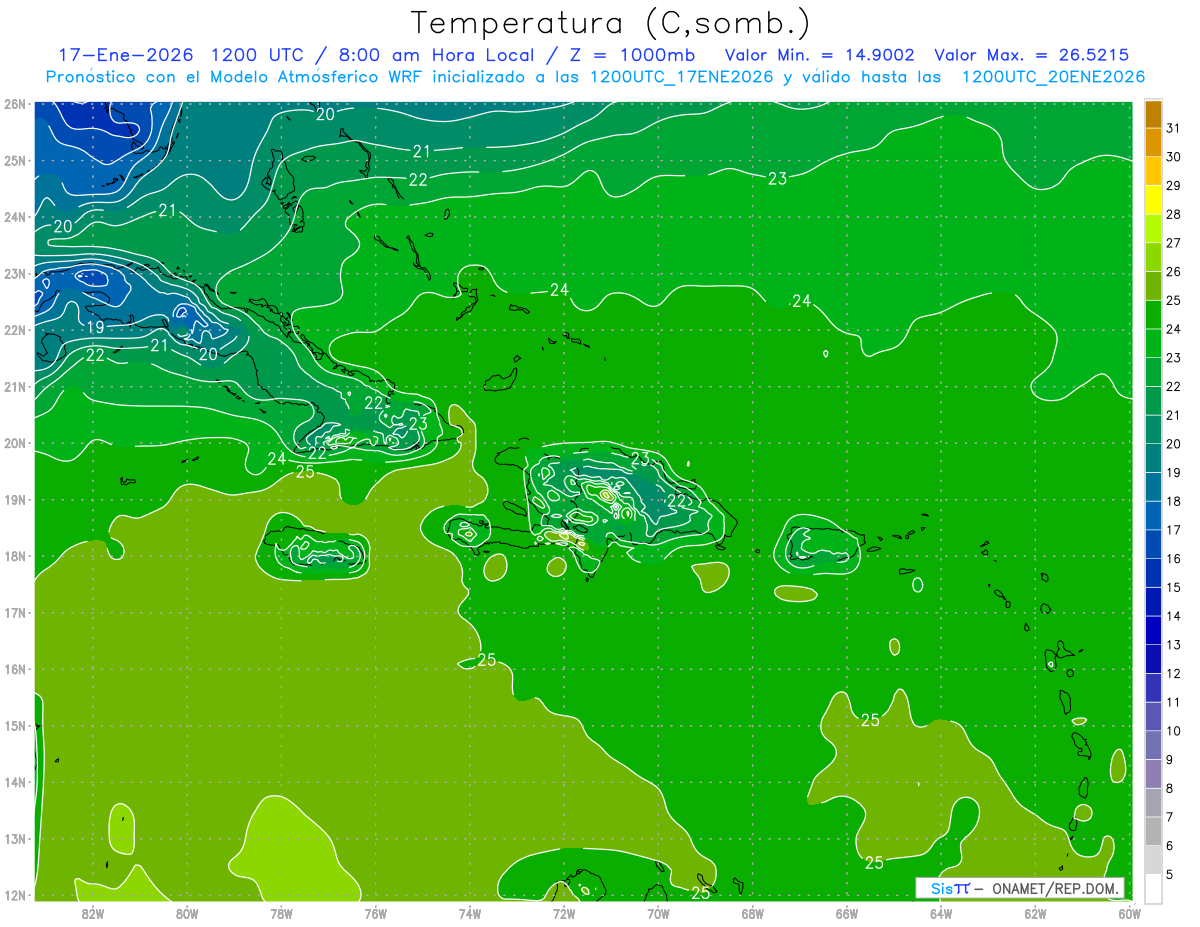Click the 66W longitude axis label
The image size is (1200, 927).
[847, 913]
